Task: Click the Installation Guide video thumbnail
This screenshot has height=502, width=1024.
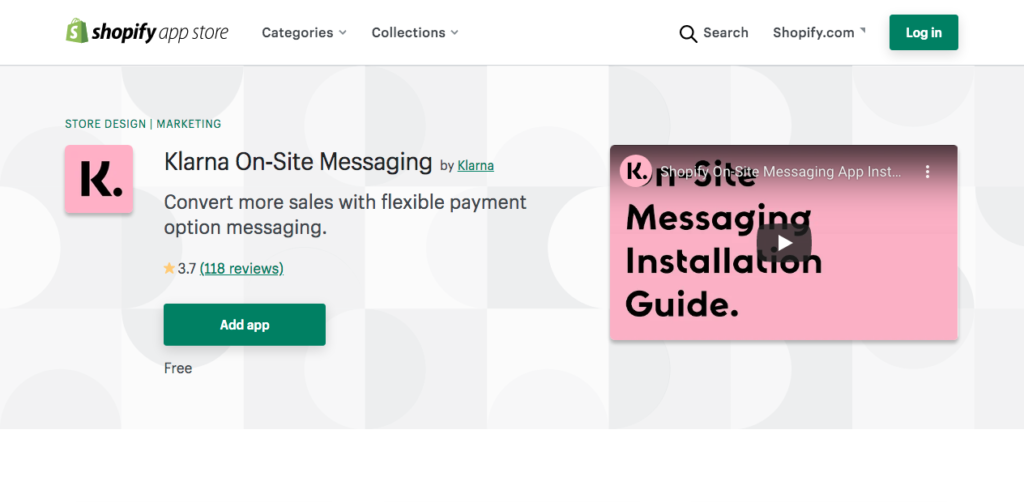Action: point(784,242)
